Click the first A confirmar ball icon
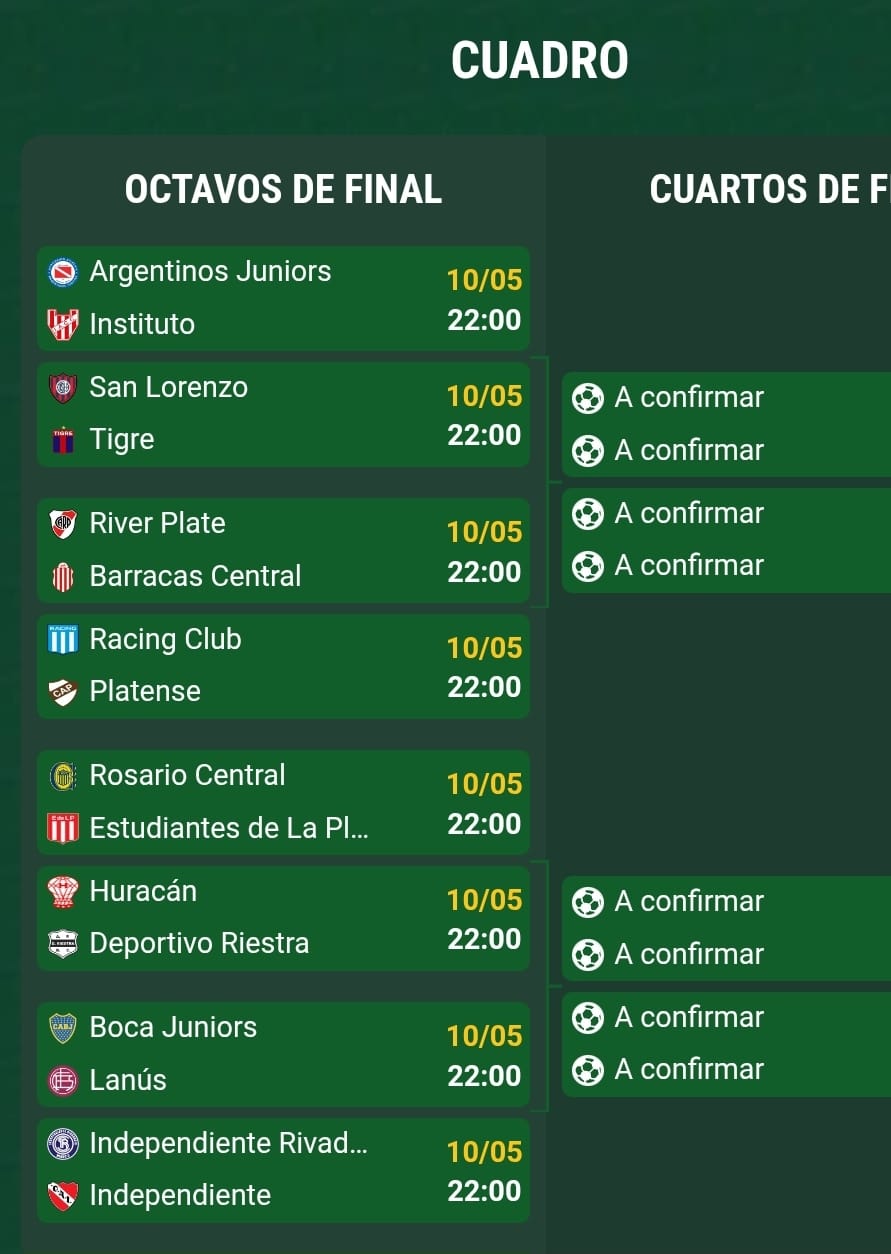This screenshot has width=891, height=1254. pos(587,398)
